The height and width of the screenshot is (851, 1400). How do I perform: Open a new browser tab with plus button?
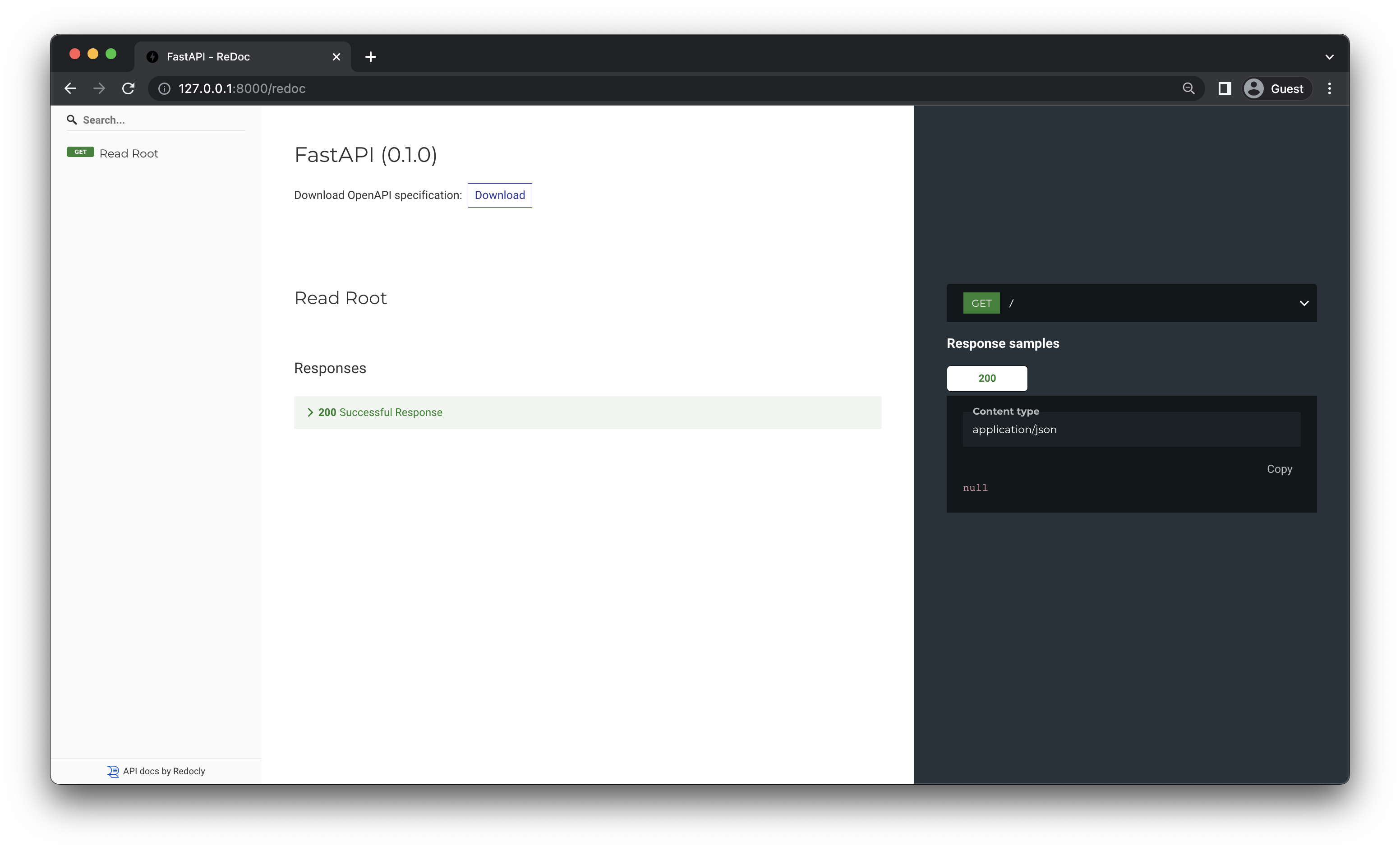[x=371, y=56]
